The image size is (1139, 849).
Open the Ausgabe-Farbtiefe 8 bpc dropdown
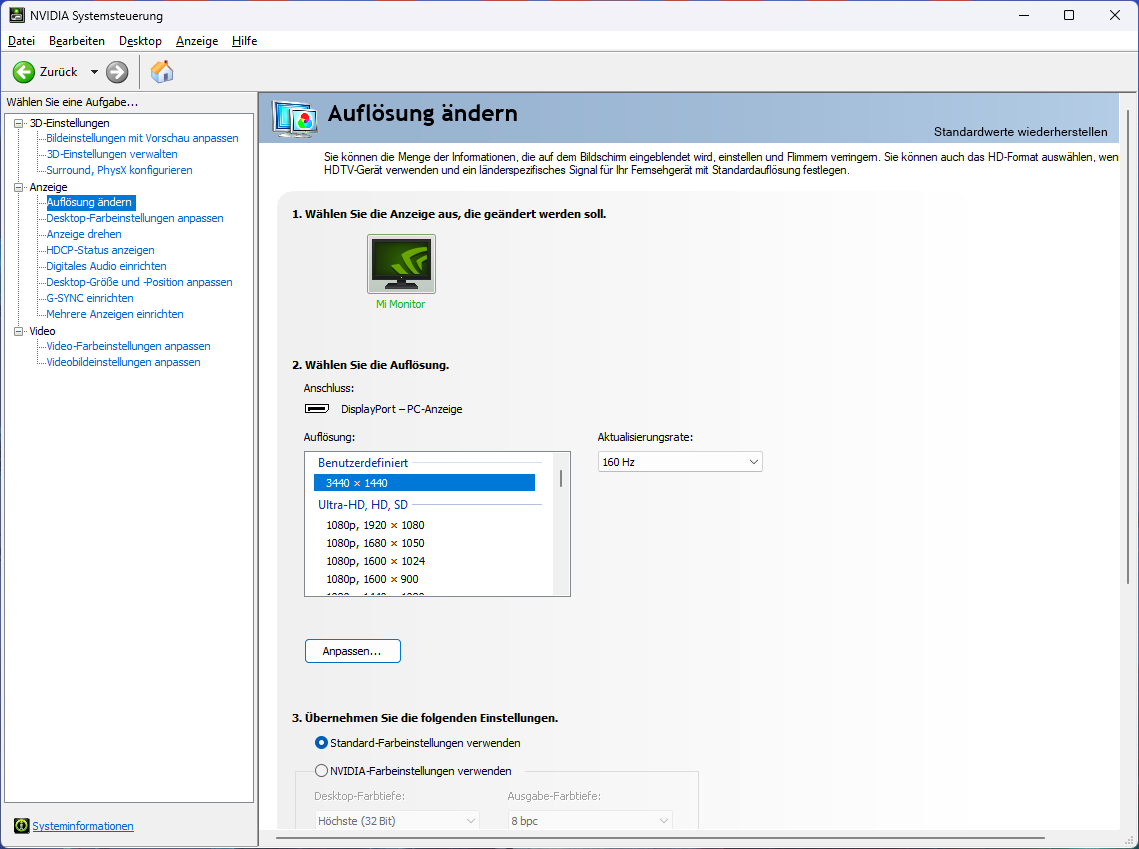pyautogui.click(x=590, y=821)
